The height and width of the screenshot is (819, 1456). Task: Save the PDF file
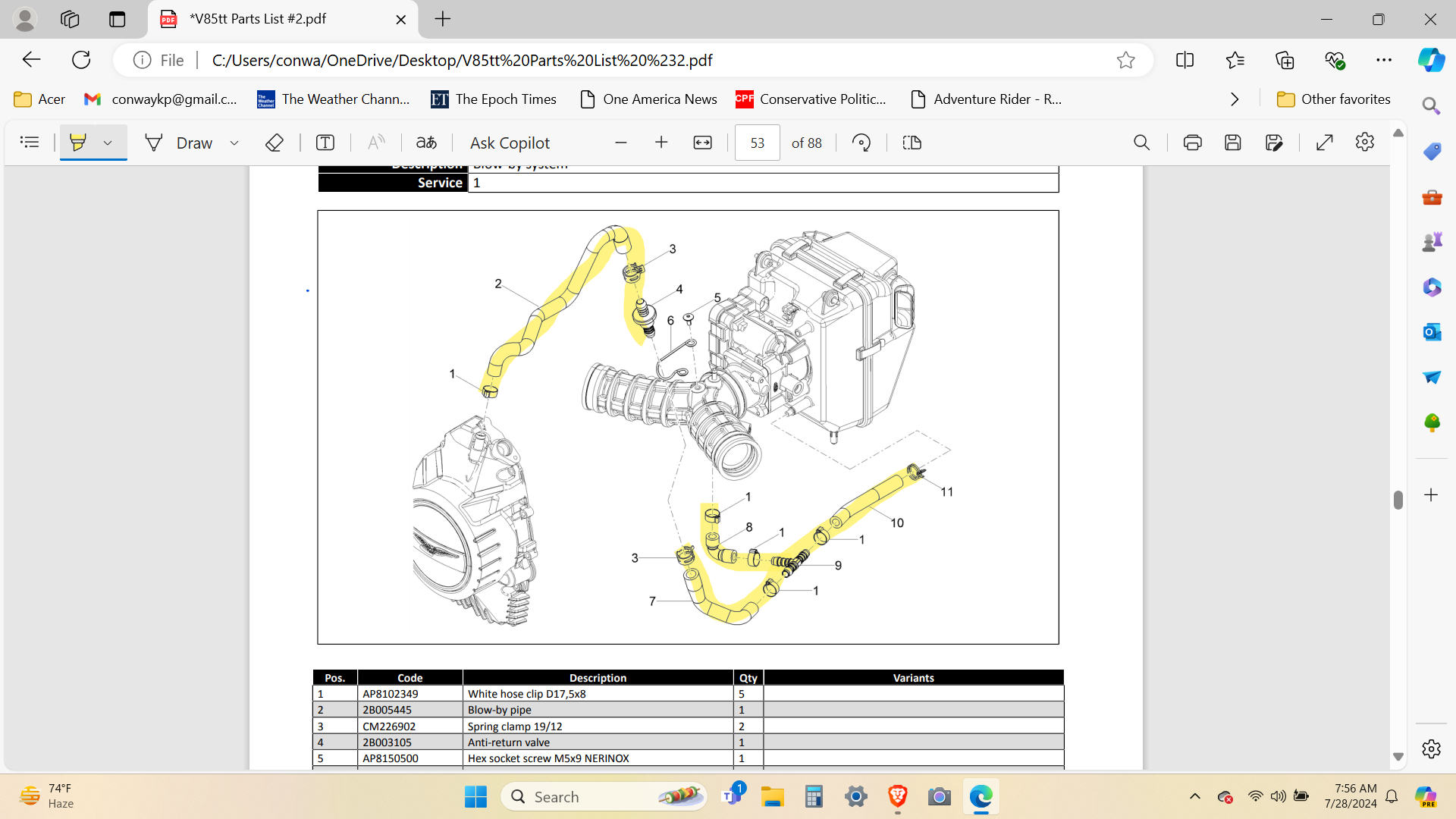coord(1233,143)
